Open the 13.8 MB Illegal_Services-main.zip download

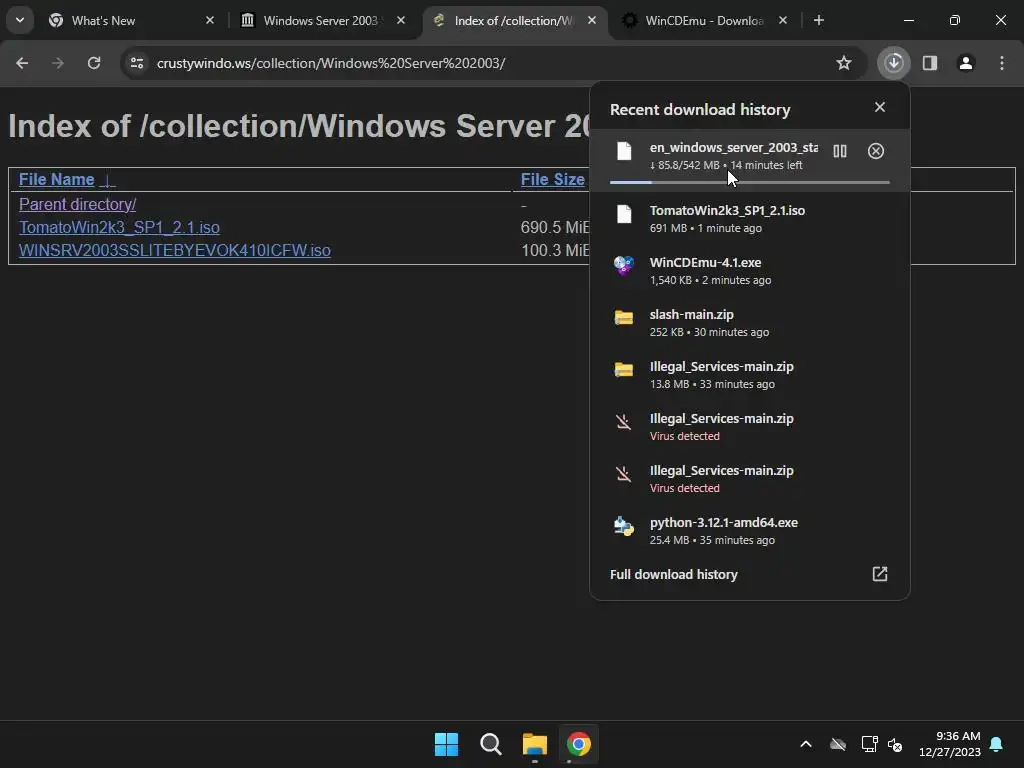click(x=750, y=375)
